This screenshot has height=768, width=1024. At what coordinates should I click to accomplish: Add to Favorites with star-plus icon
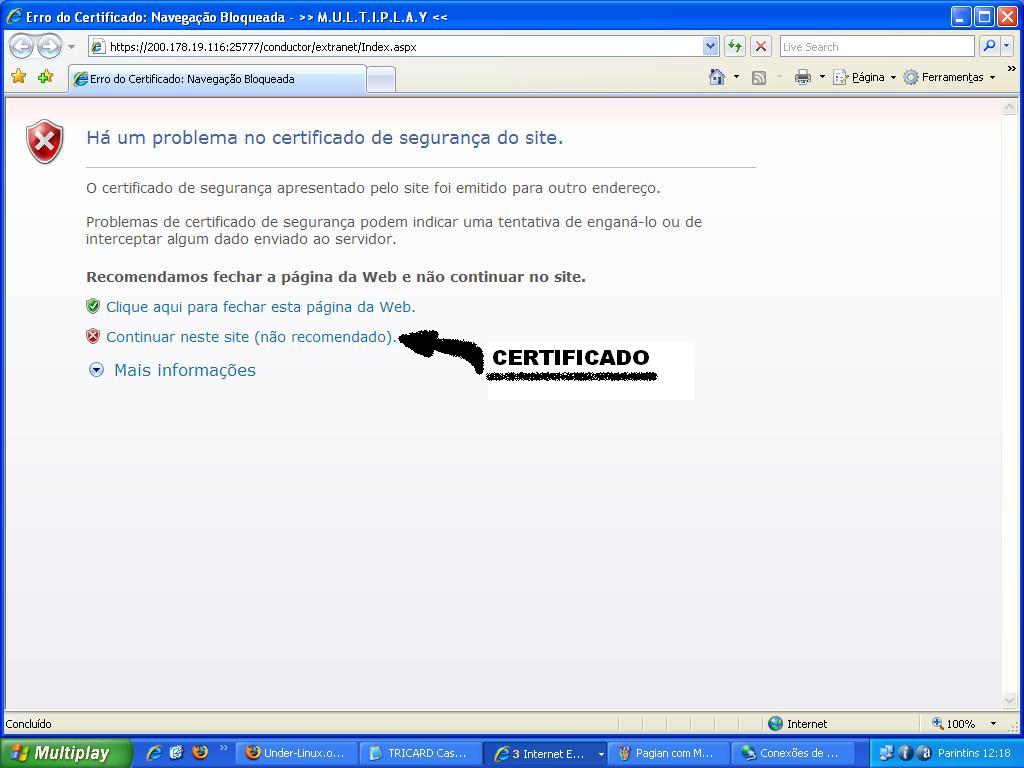(45, 77)
